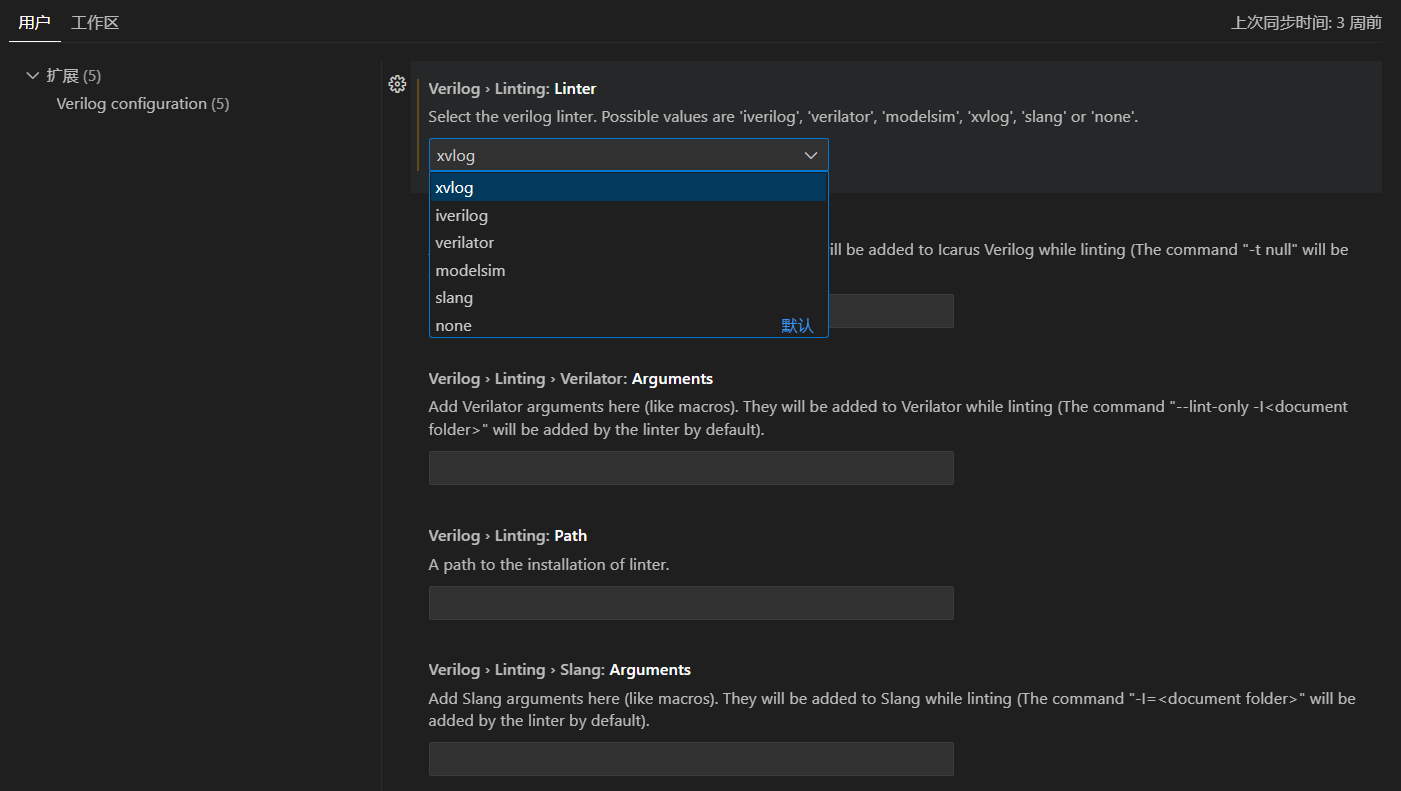The height and width of the screenshot is (791, 1401).
Task: Choose xvlog in the linter option list
Action: pos(628,188)
